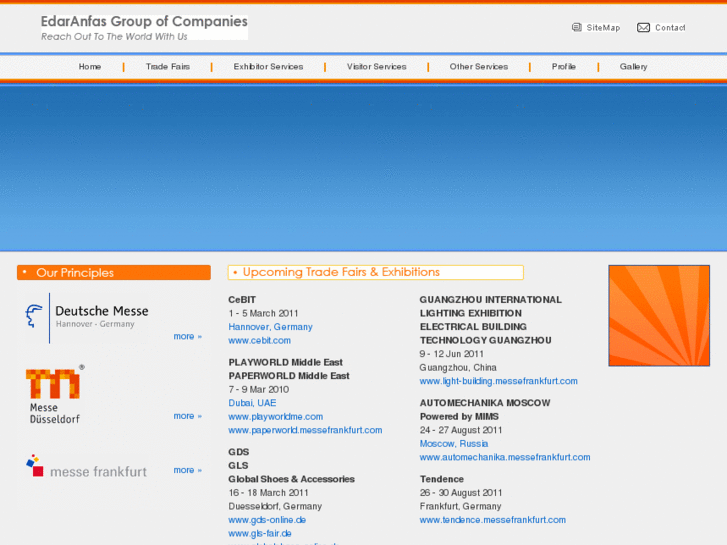Open the Dubai, UAE link

252,403
